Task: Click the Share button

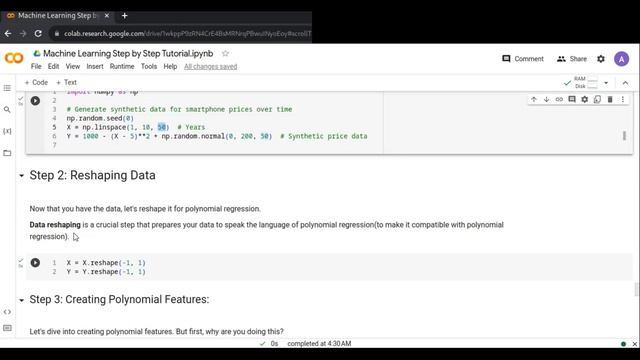Action: 571,59
